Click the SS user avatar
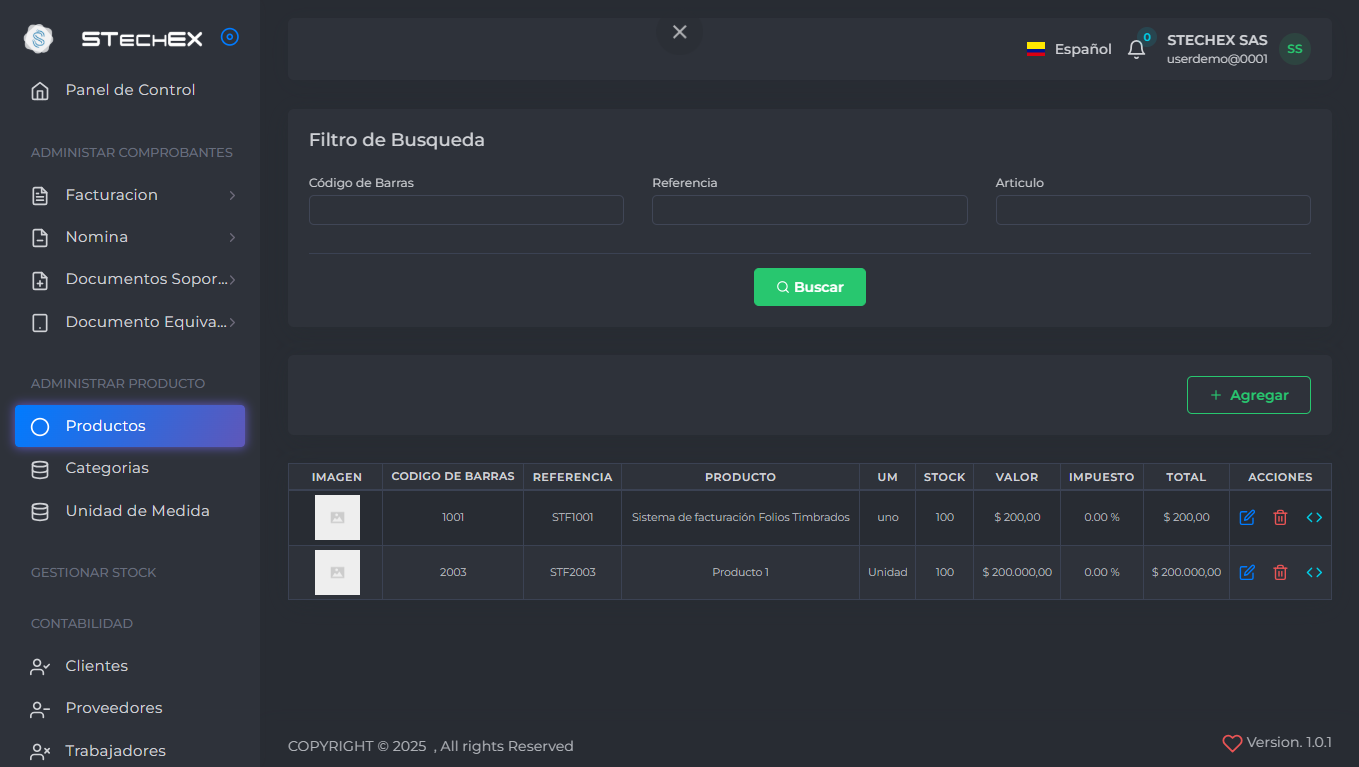Viewport: 1359px width, 767px height. point(1294,49)
